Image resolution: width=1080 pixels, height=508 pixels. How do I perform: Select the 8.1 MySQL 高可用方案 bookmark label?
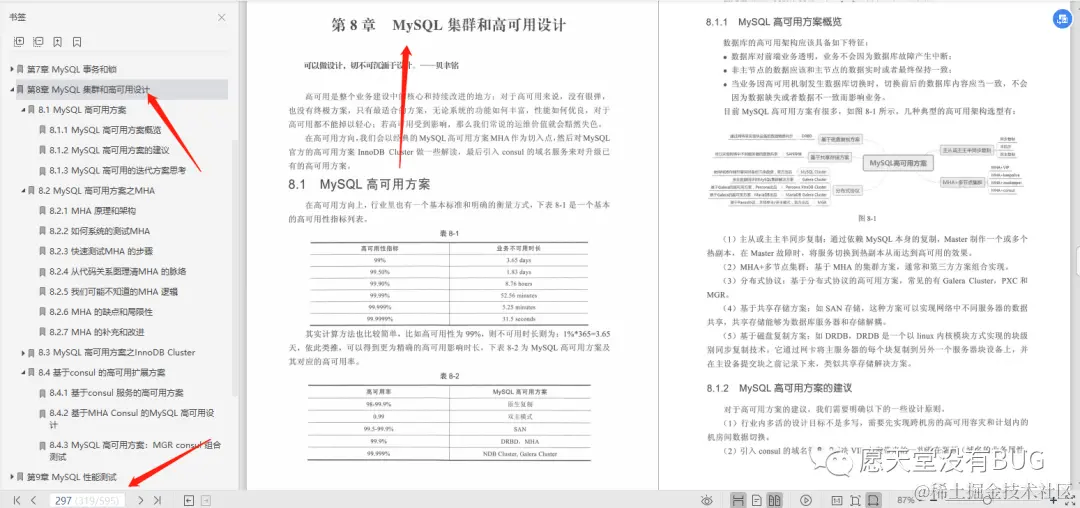(x=82, y=110)
